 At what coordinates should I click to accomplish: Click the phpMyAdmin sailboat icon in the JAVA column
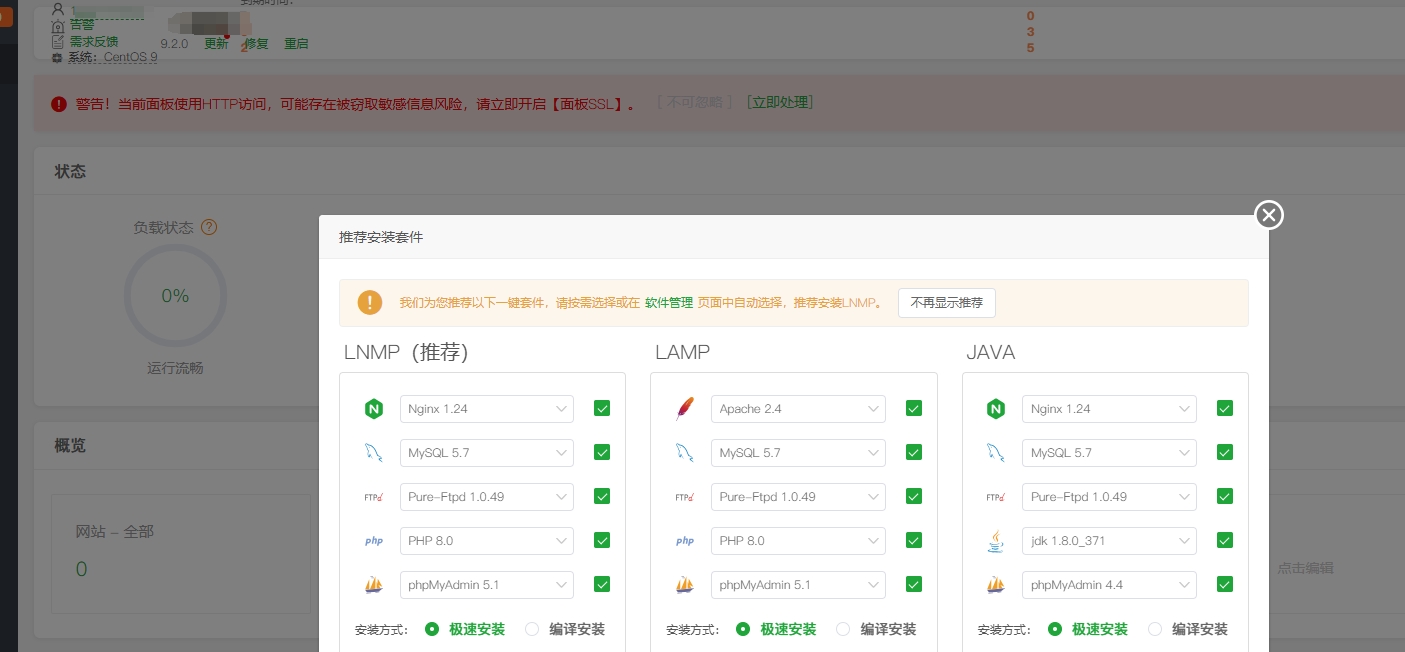click(x=996, y=584)
